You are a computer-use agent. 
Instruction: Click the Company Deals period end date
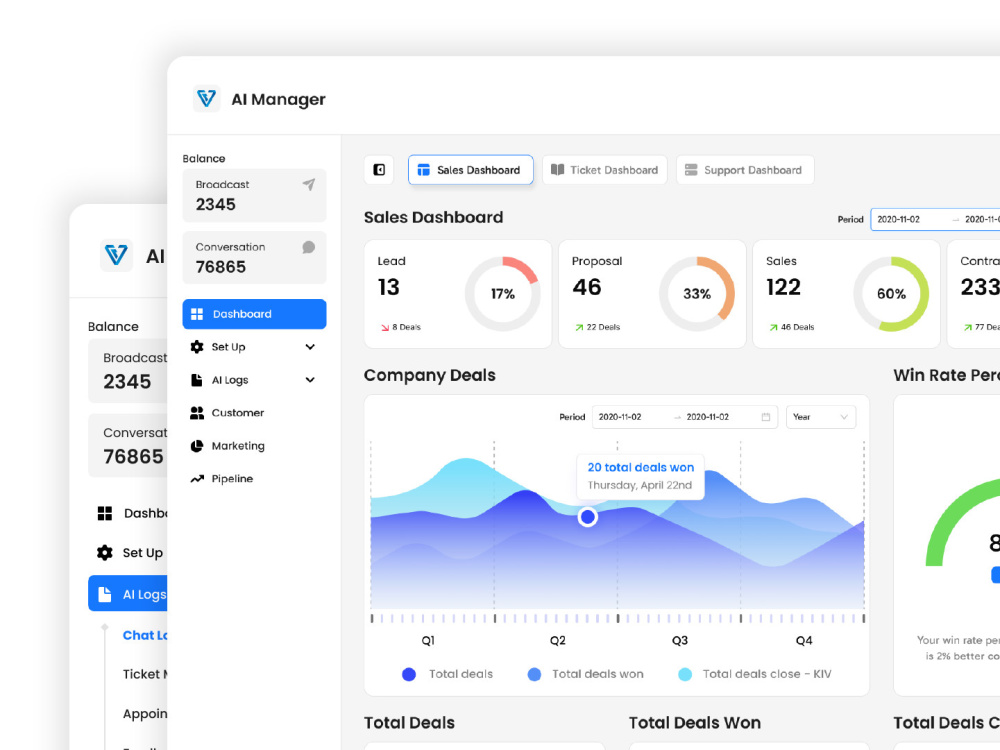click(x=707, y=417)
